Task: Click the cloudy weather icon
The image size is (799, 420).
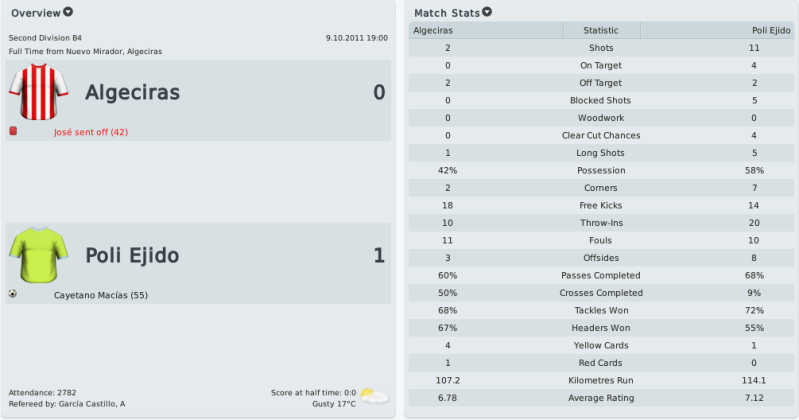Action: point(375,396)
